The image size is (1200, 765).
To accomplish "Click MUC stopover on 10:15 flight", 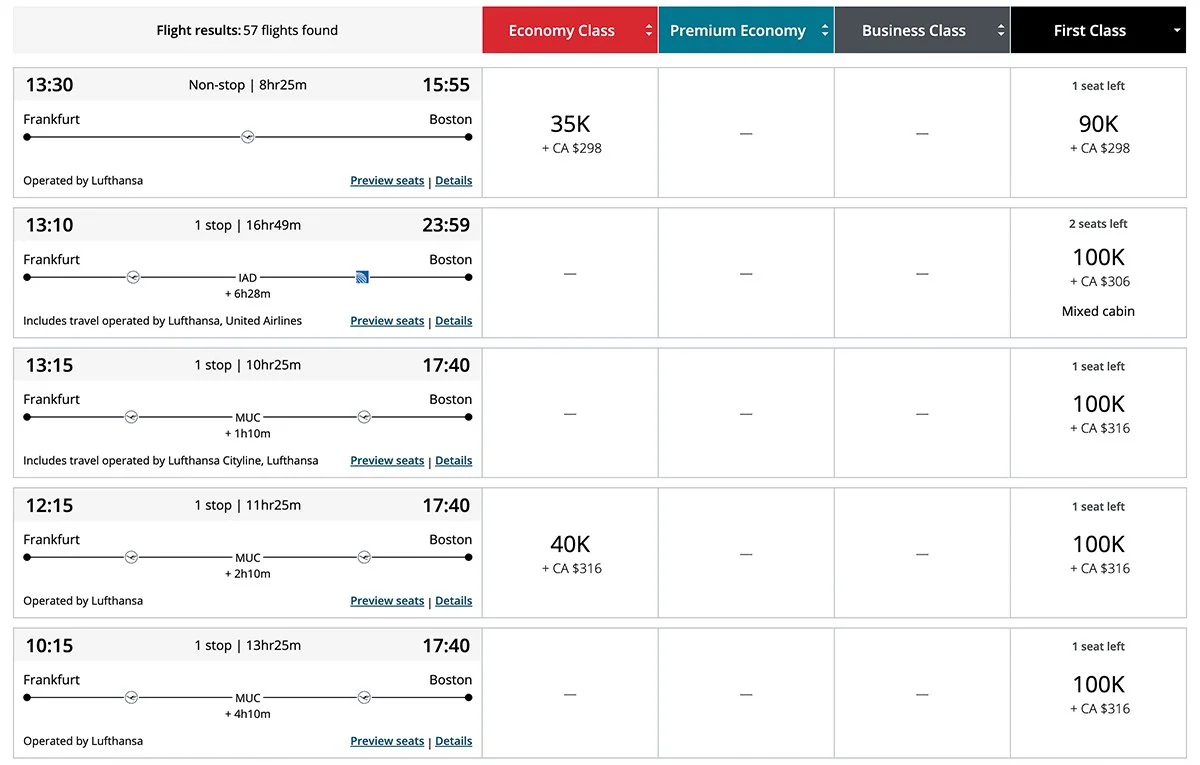I will pos(248,698).
